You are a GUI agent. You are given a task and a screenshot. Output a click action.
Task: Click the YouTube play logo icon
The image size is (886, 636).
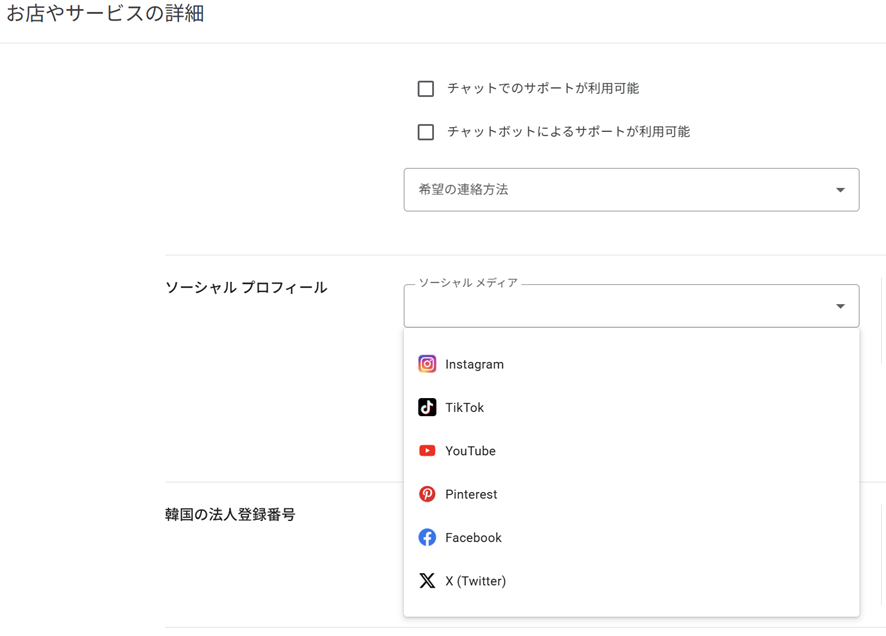click(x=427, y=451)
